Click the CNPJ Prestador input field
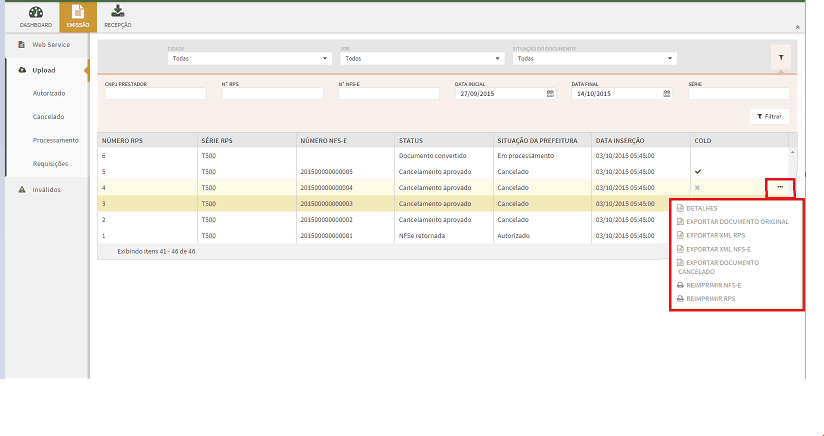Viewport: 824px width, 436px height. [155, 94]
